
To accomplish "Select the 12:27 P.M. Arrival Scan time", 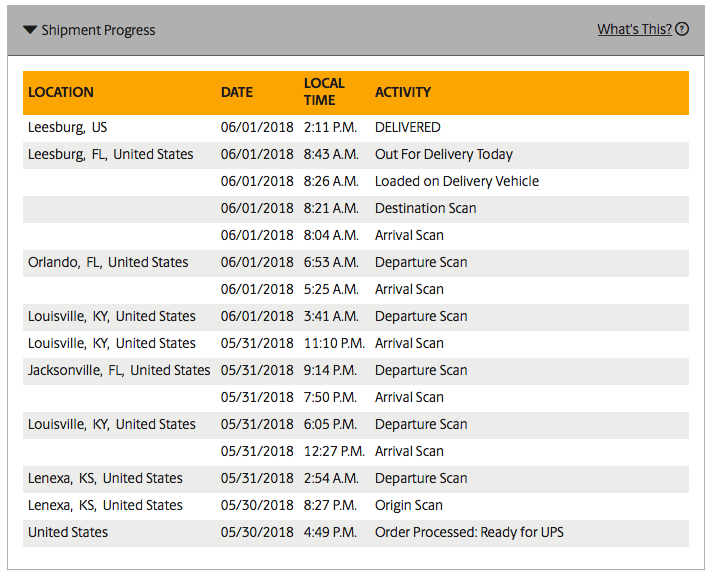I will pos(334,451).
